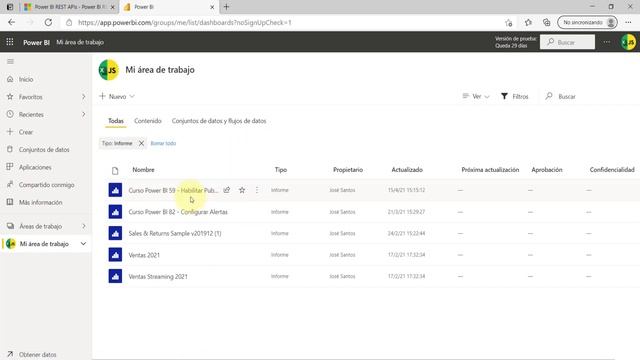The height and width of the screenshot is (360, 640).
Task: Go back in the browser
Action: coord(11,22)
